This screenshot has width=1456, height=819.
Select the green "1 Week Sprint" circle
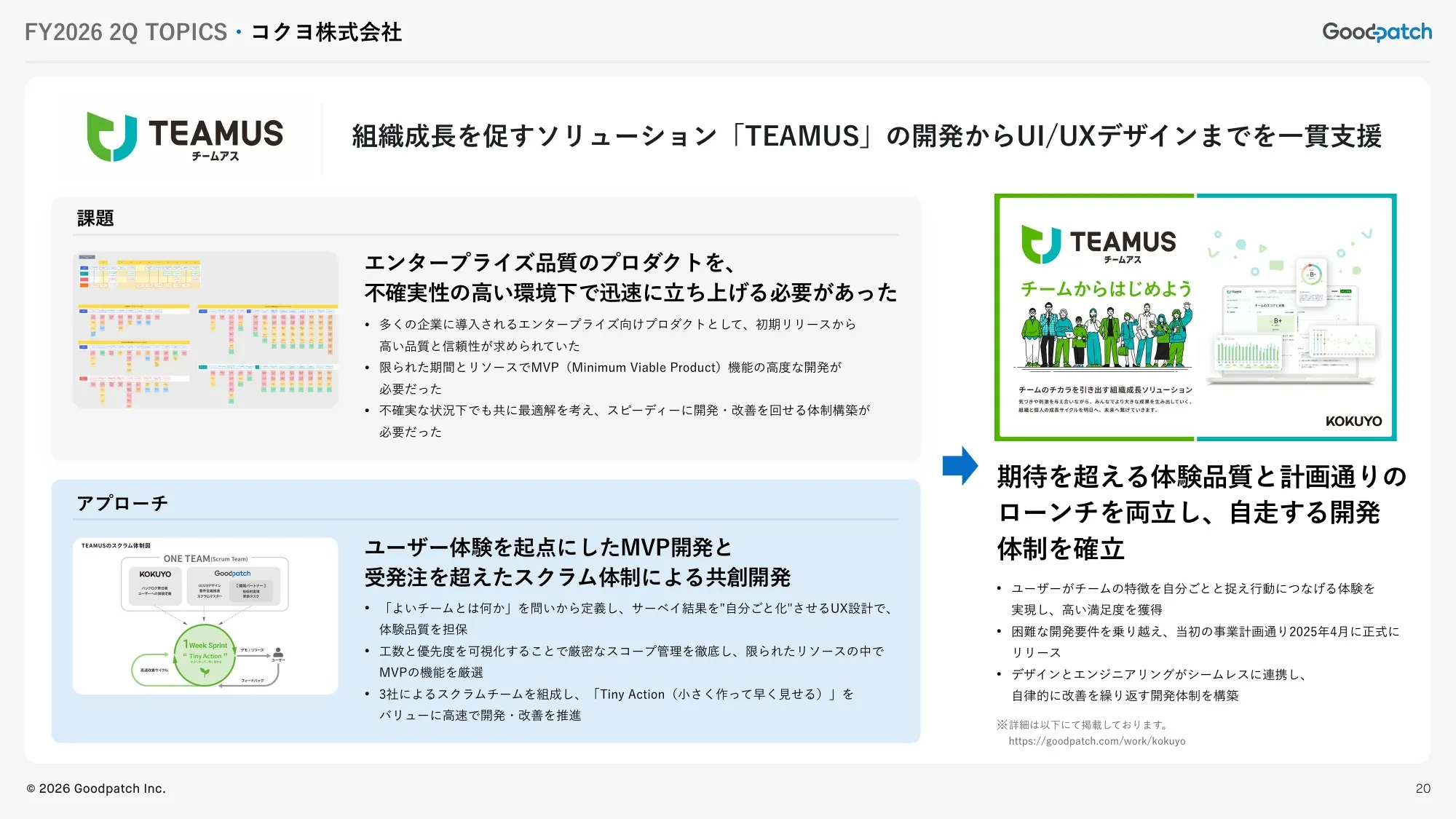click(x=205, y=654)
